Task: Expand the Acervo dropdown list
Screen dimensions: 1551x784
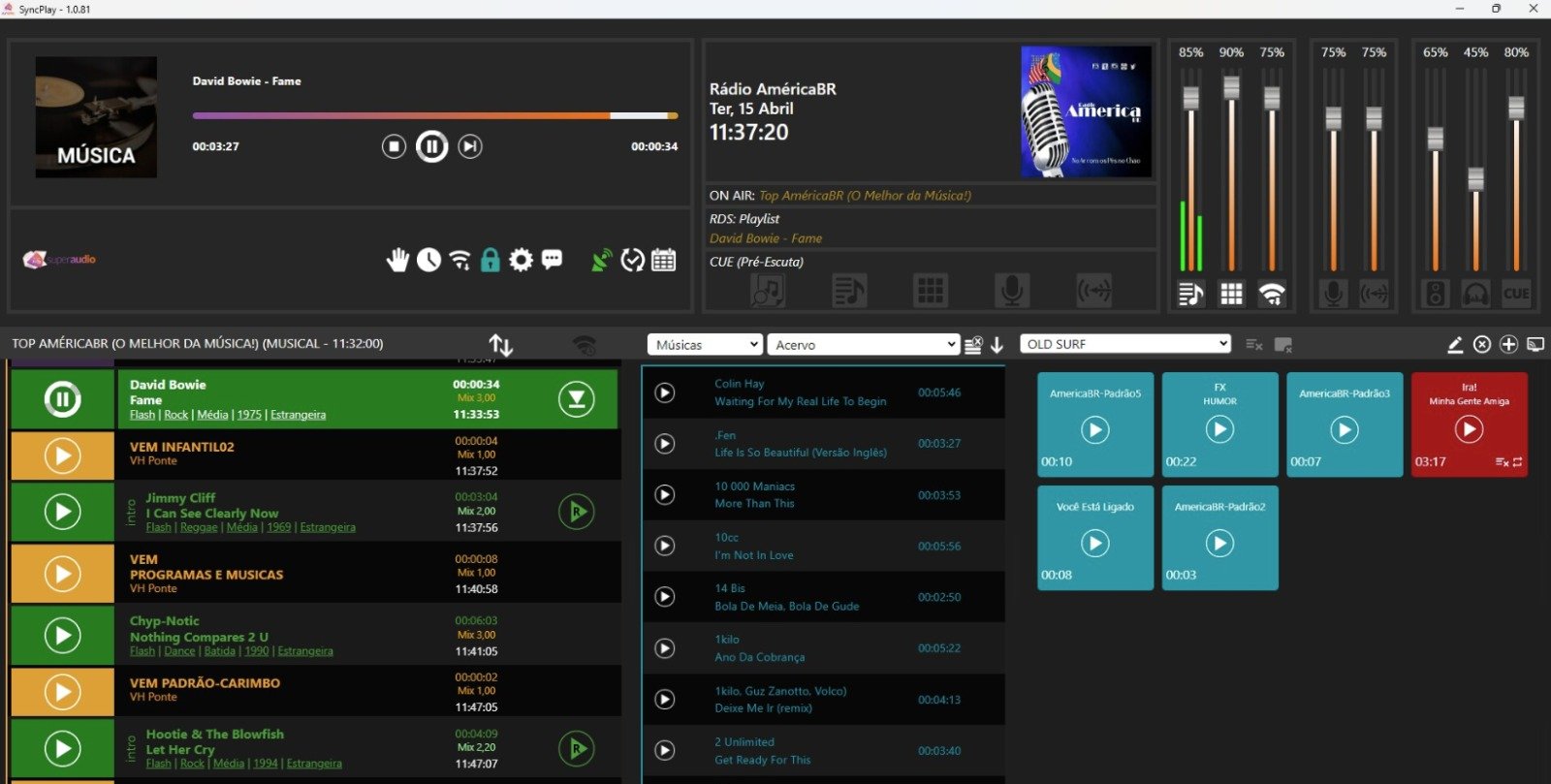Action: (x=864, y=345)
